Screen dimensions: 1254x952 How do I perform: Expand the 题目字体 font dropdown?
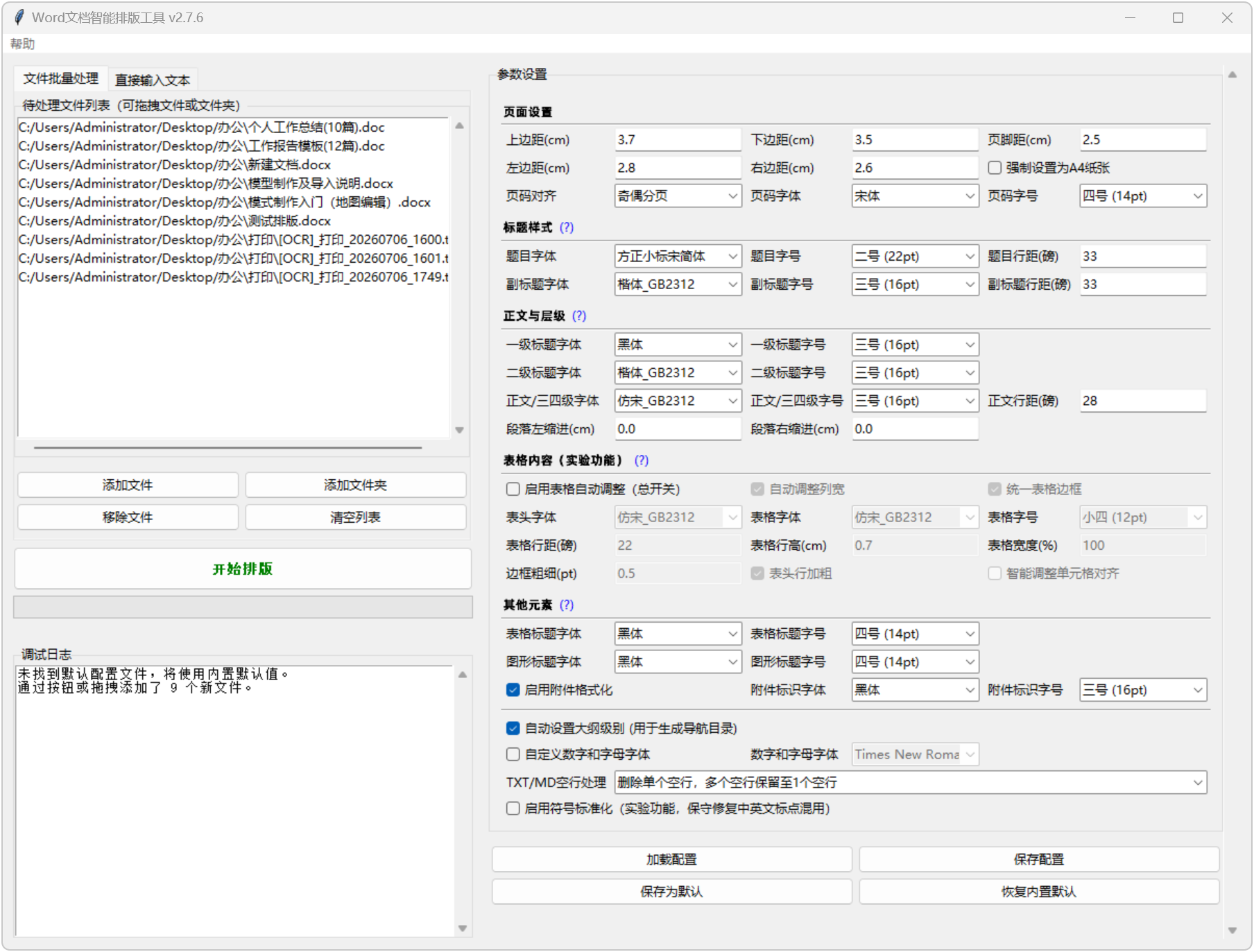point(678,257)
